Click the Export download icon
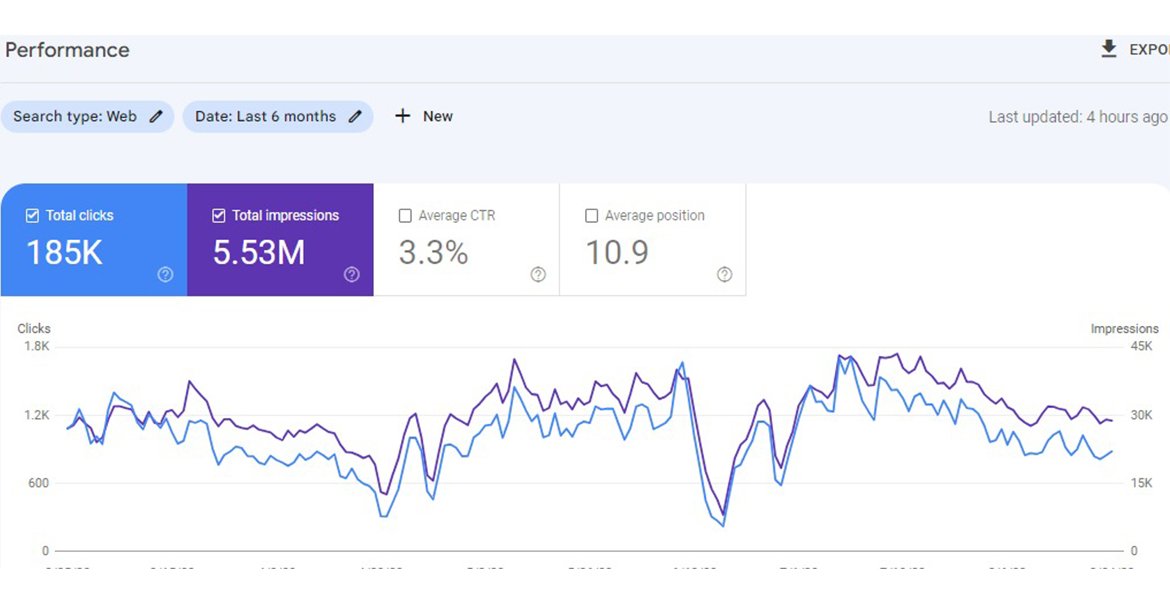 coord(1108,49)
